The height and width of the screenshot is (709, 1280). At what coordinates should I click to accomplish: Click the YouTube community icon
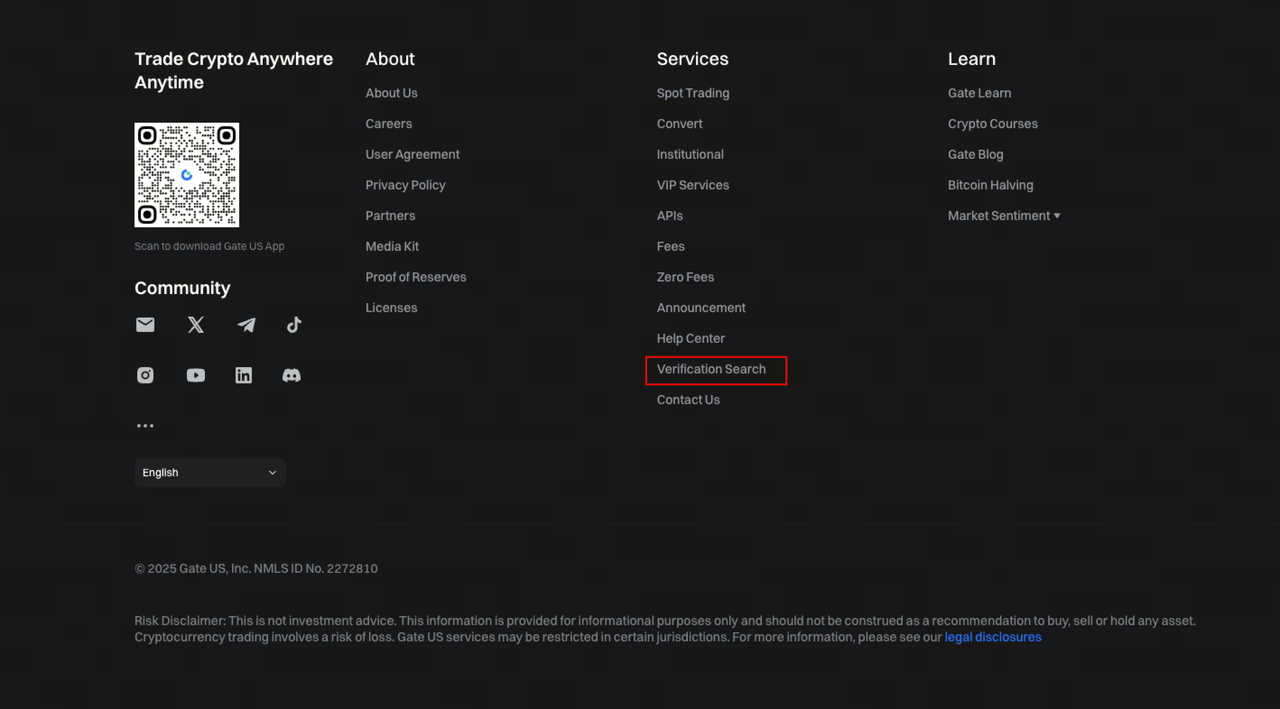coord(196,375)
